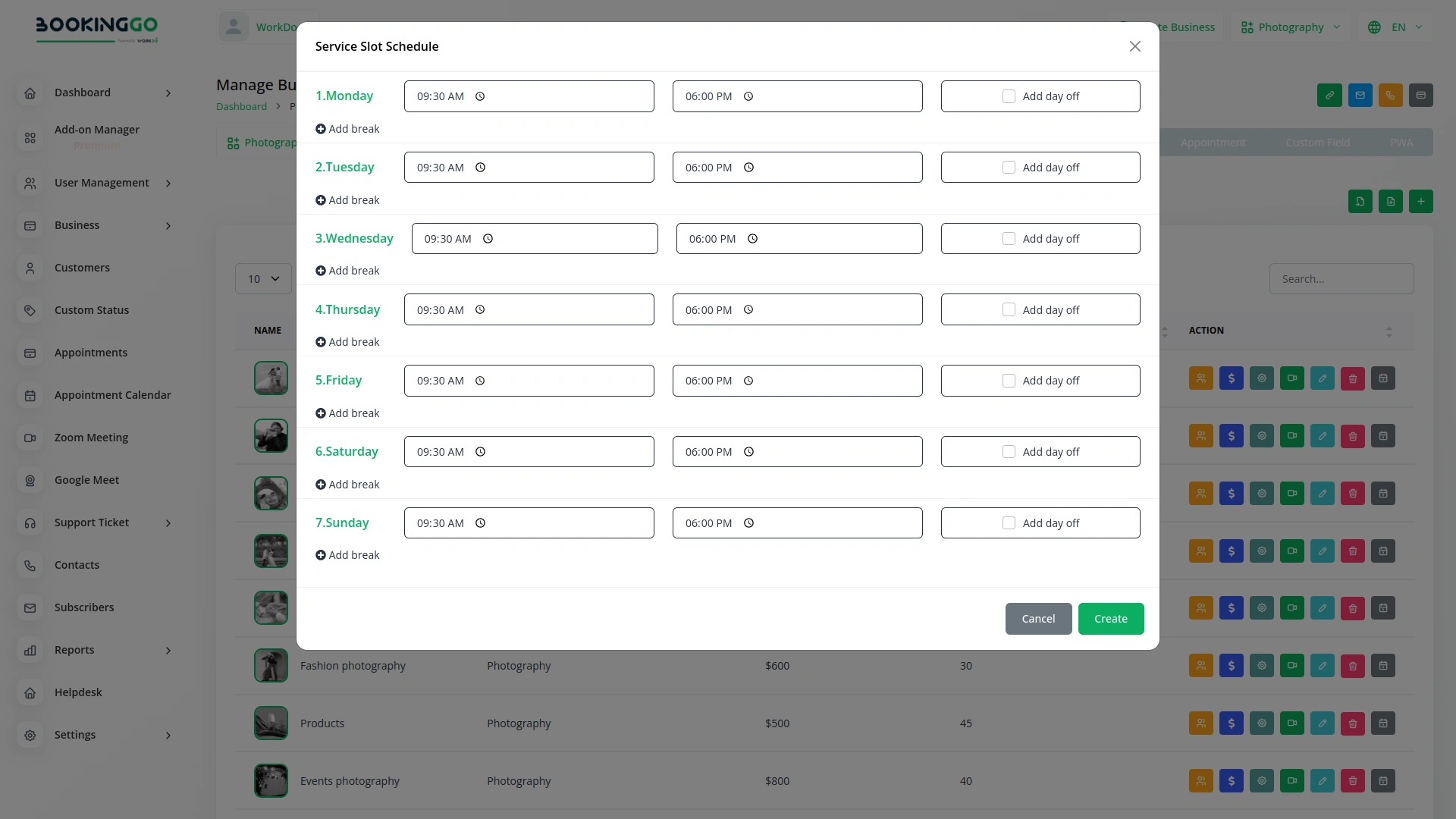Image resolution: width=1456 pixels, height=819 pixels.
Task: Open the clock picker for Monday start time
Action: [479, 96]
